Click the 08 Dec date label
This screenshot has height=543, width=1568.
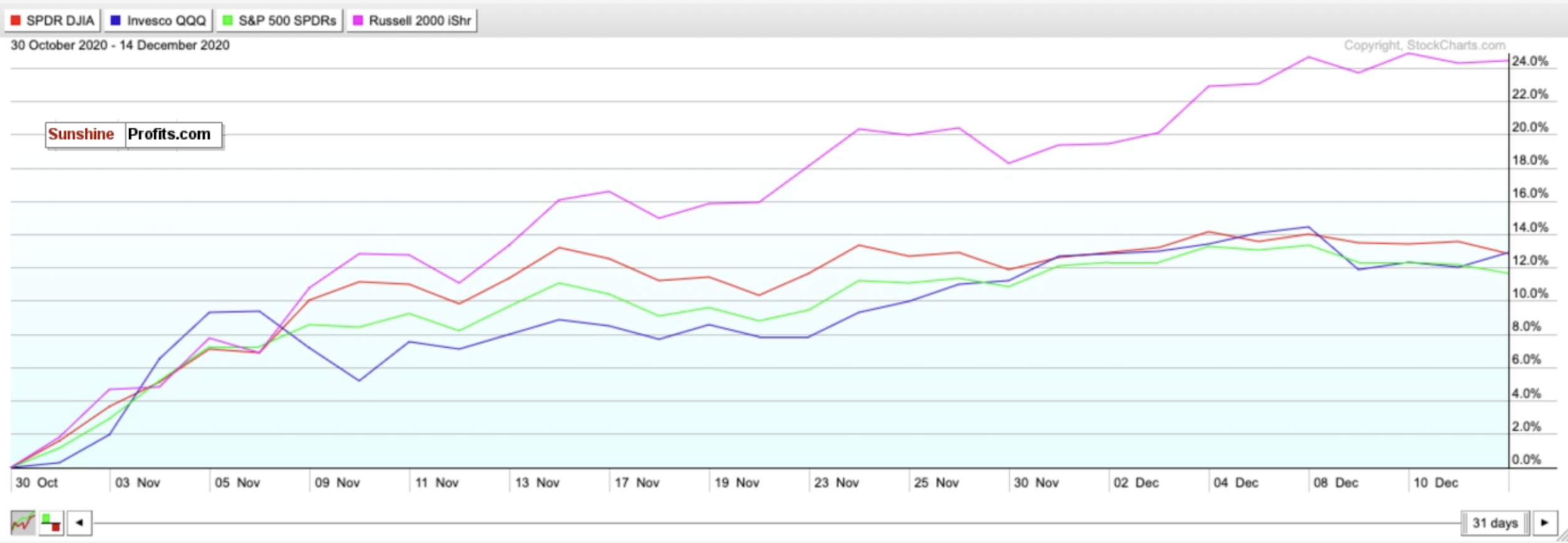1335,483
